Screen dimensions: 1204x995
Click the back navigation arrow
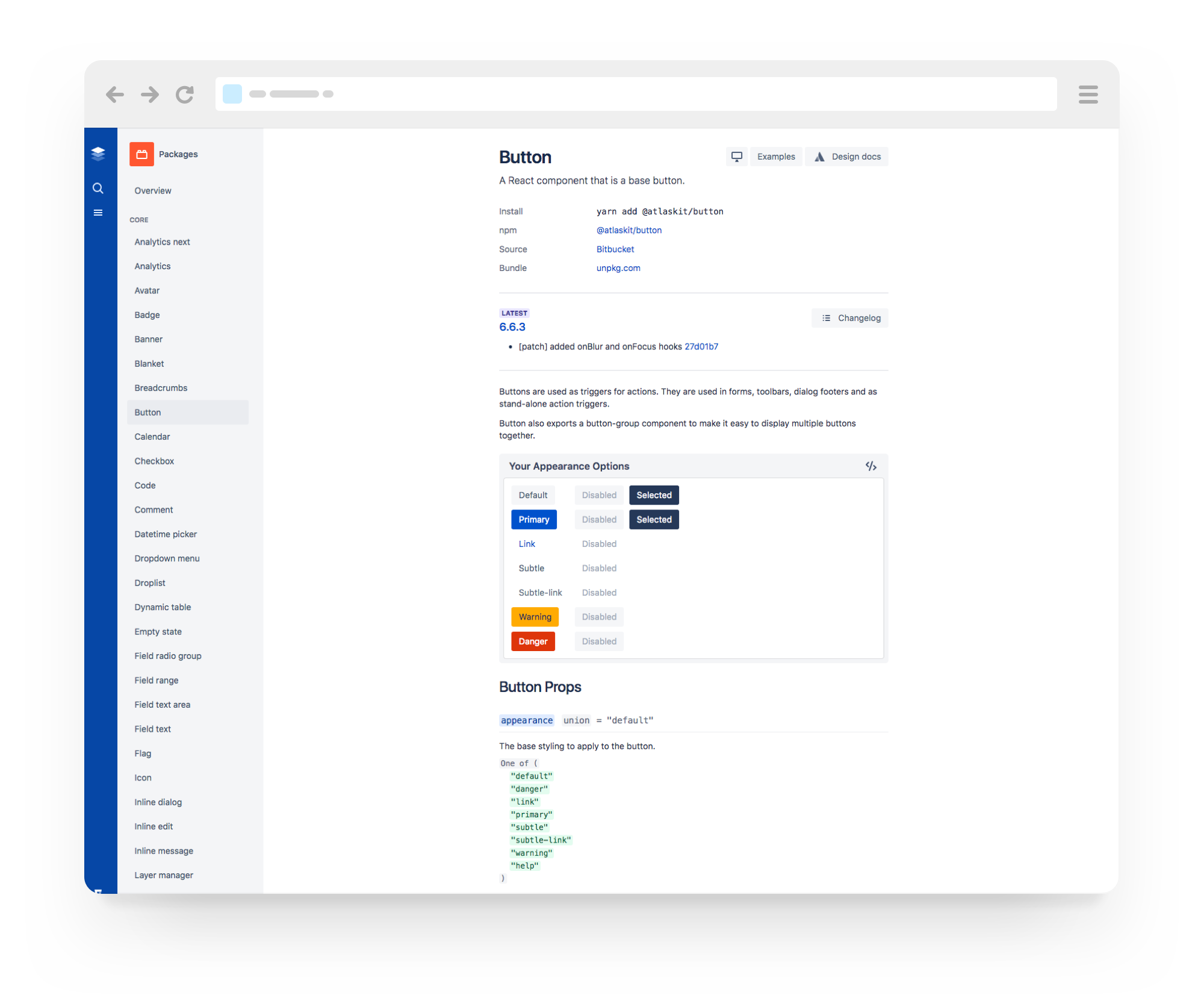click(116, 94)
